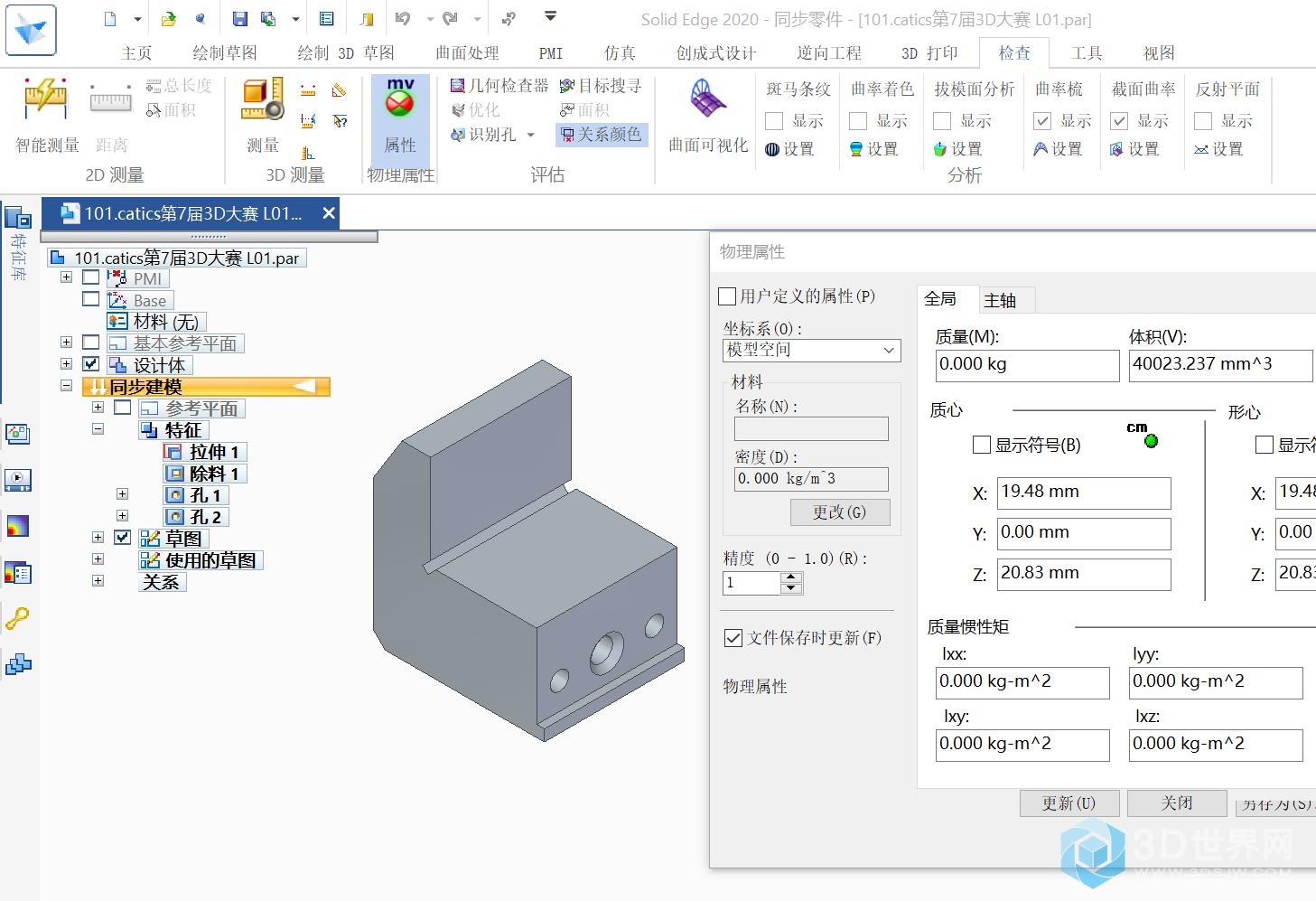1316x901 pixels.
Task: Expand the PMI tree node
Action: pos(66,277)
